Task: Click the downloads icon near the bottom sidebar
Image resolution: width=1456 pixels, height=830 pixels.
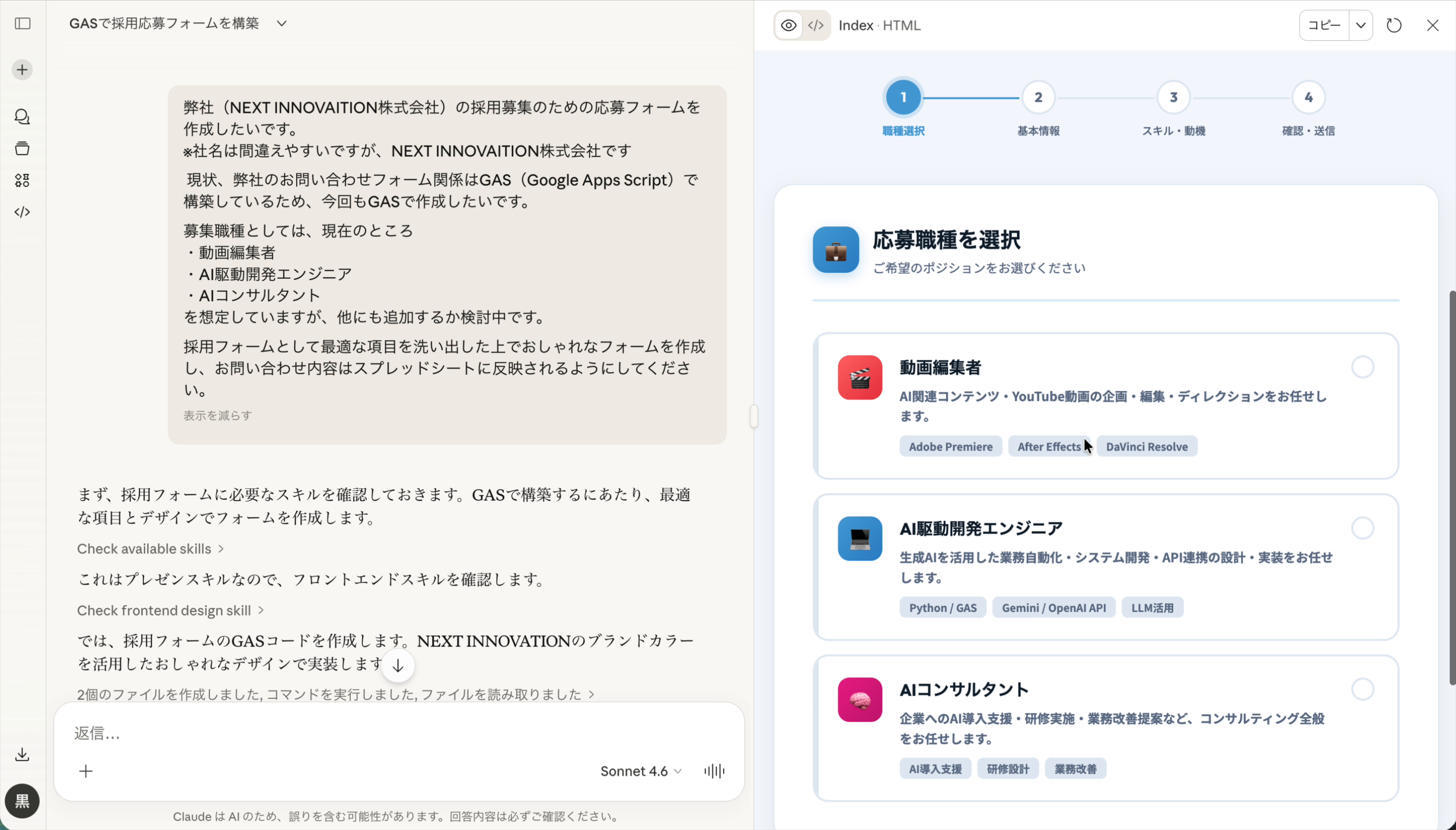Action: [x=22, y=755]
